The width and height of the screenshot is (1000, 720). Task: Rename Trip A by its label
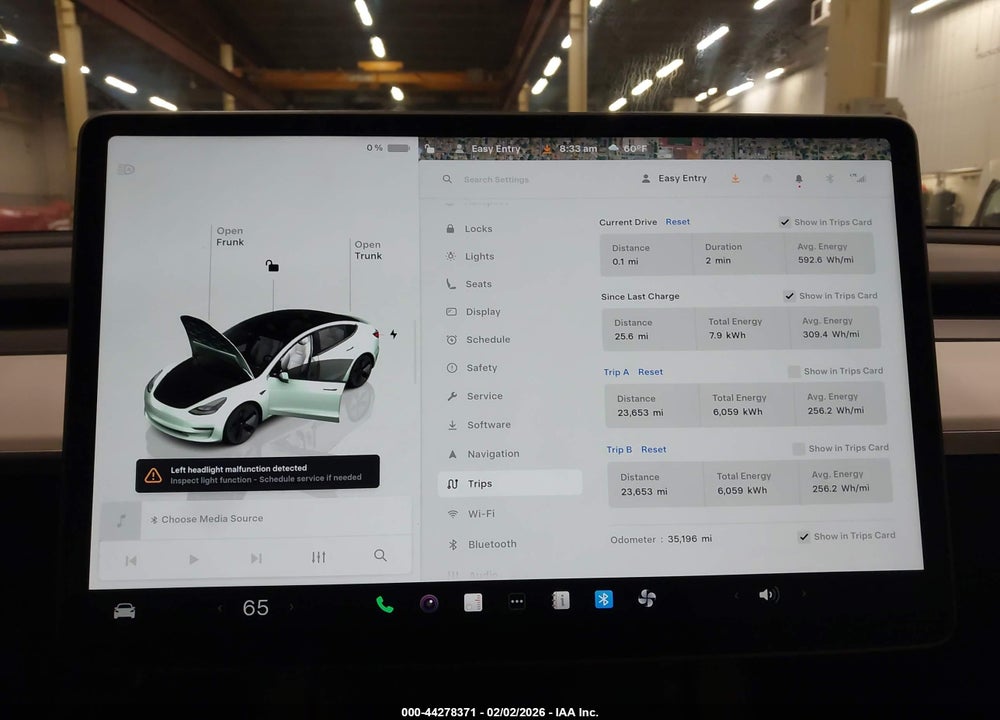(616, 372)
